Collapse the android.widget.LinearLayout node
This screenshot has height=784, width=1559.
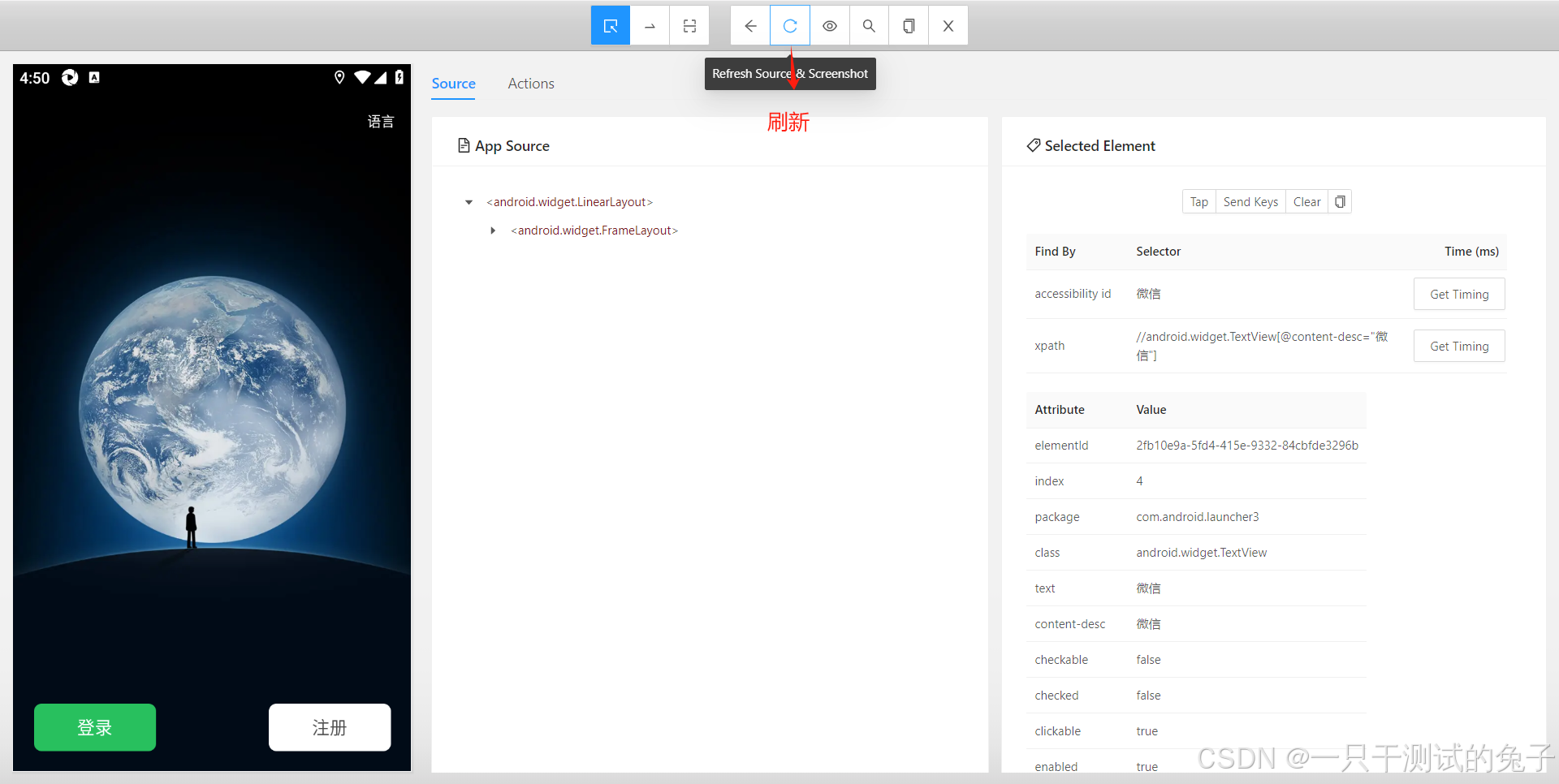pos(469,202)
